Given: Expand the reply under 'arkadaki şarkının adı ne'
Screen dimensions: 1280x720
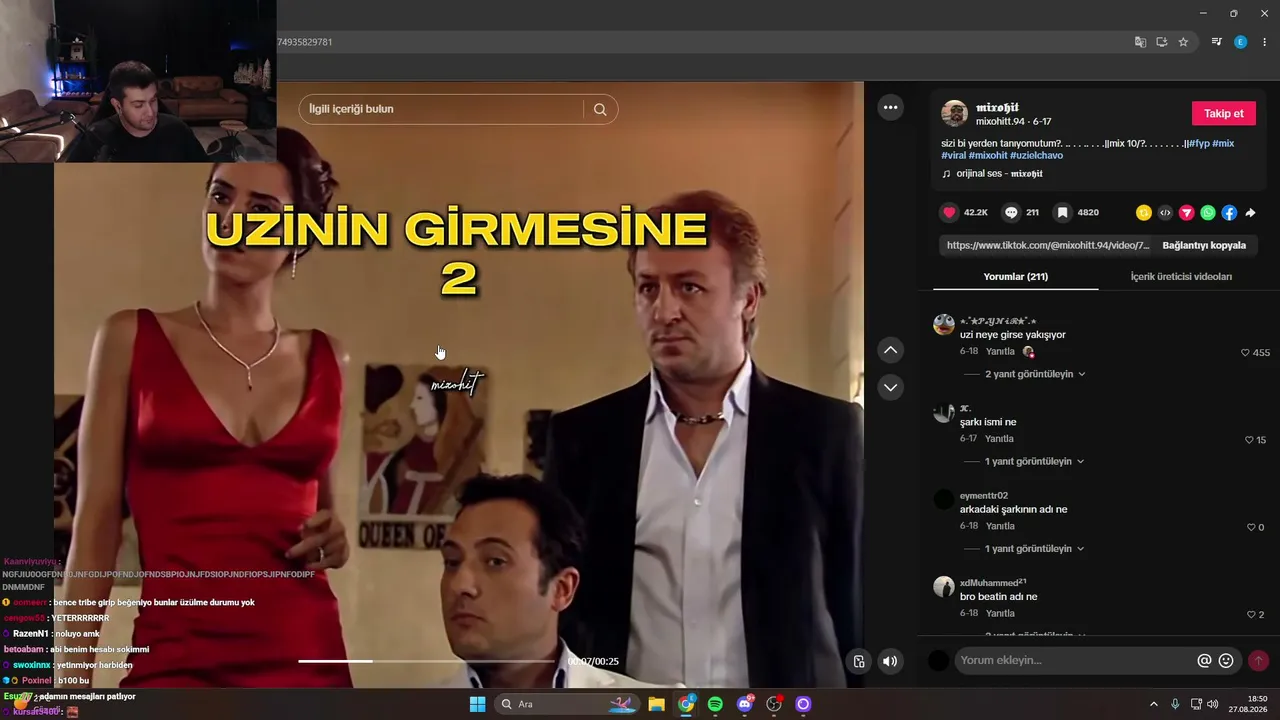Looking at the screenshot, I should (1035, 549).
